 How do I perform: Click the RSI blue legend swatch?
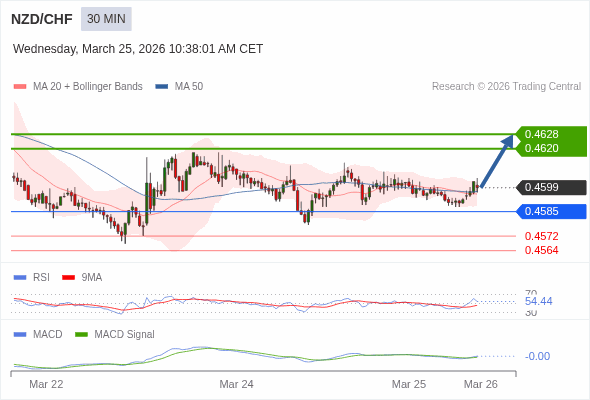[x=20, y=278]
